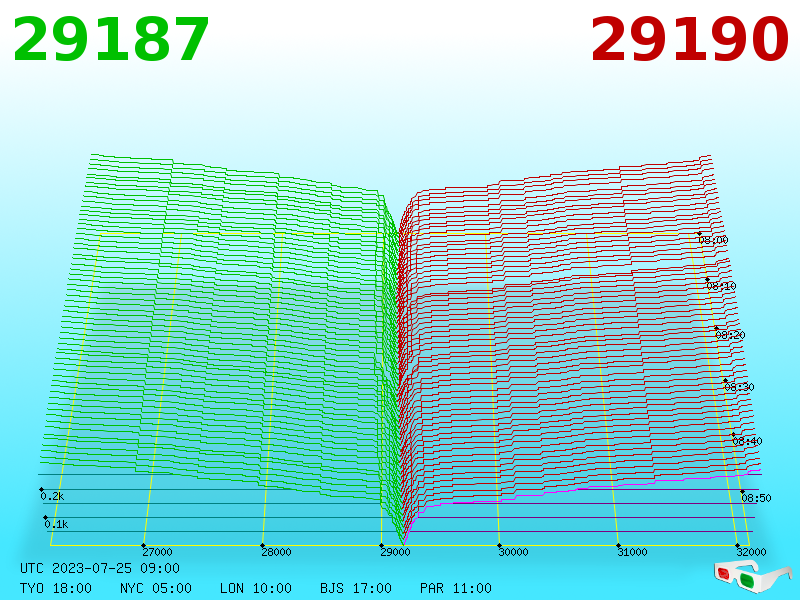This screenshot has width=800, height=600.
Task: Click the 08:00 time axis marker
Action: pos(713,240)
